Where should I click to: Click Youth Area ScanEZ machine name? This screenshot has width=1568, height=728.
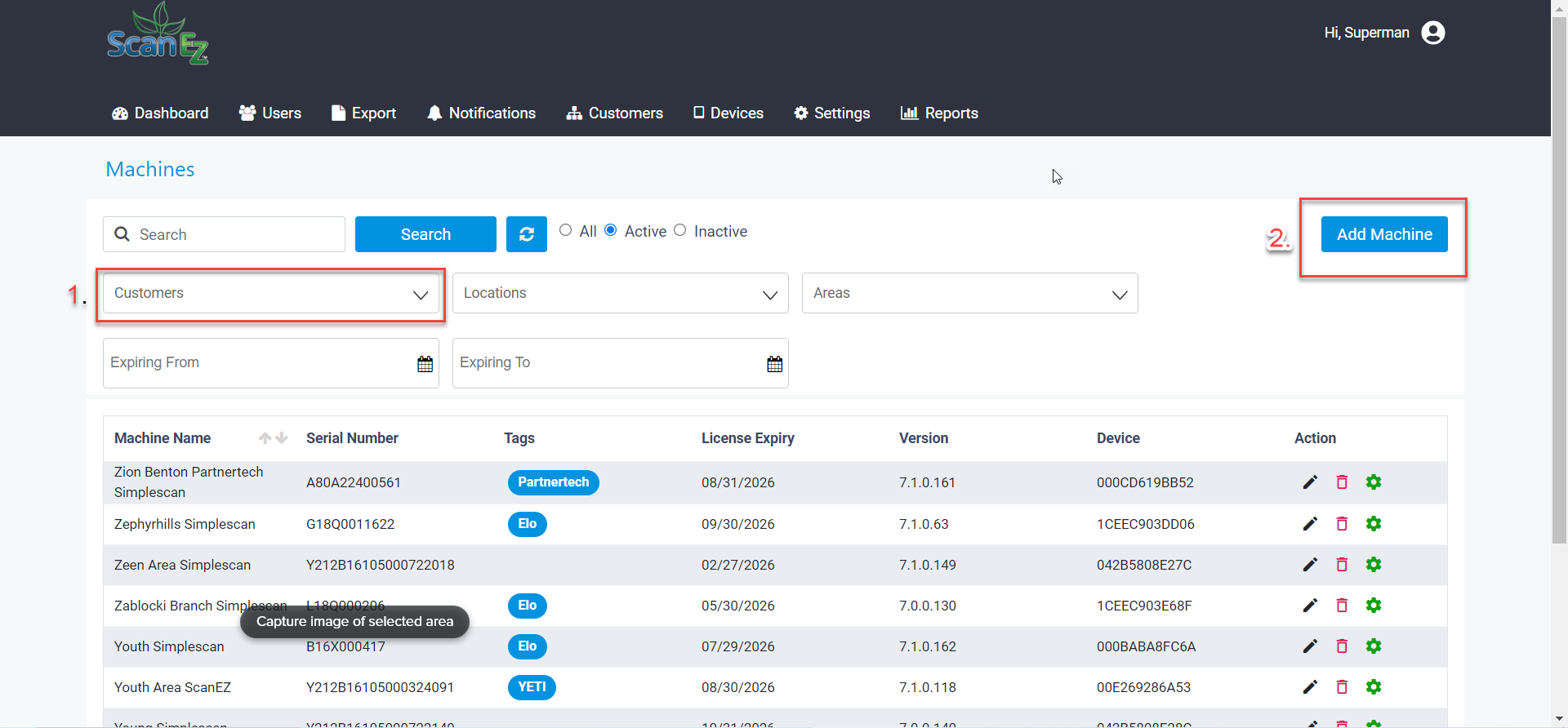click(172, 687)
